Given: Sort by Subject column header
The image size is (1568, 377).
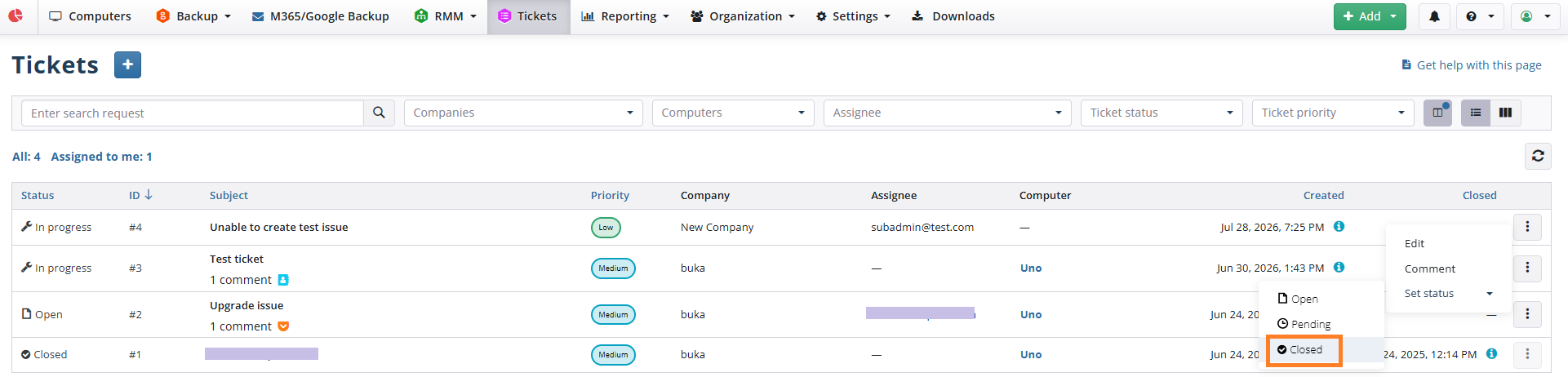Looking at the screenshot, I should [229, 196].
